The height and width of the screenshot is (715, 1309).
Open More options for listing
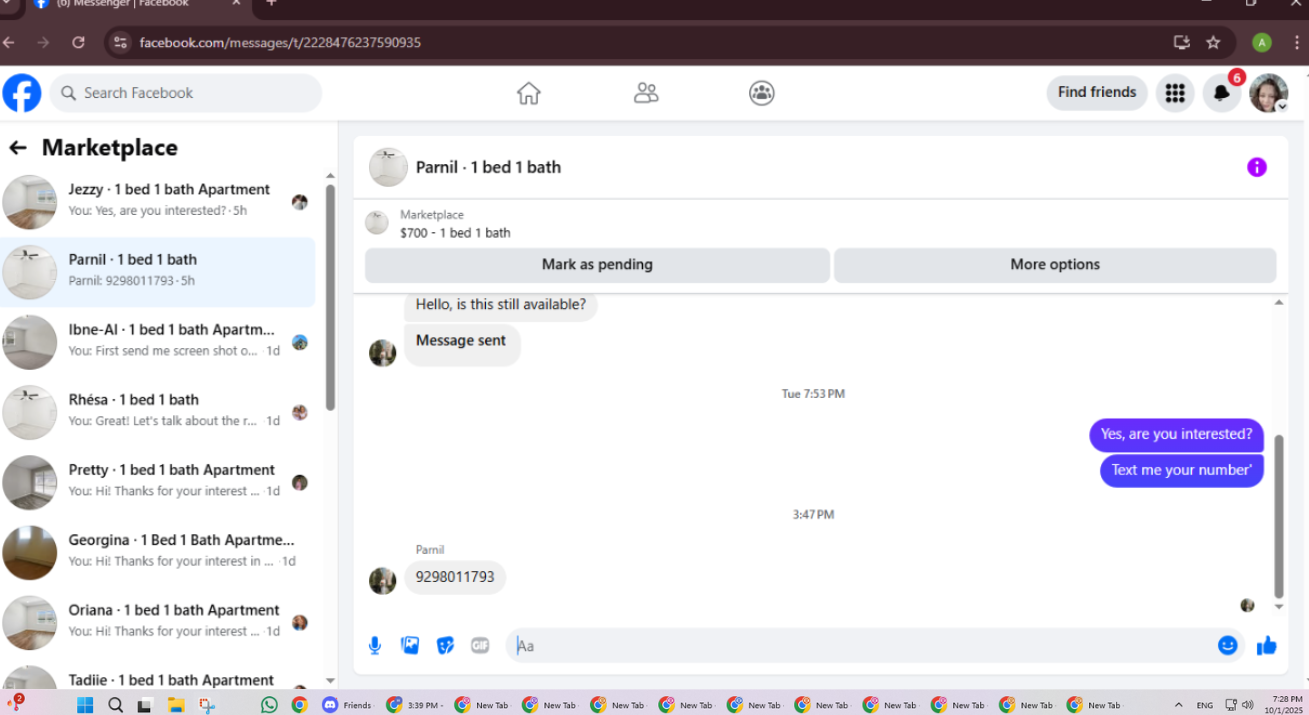(1055, 265)
